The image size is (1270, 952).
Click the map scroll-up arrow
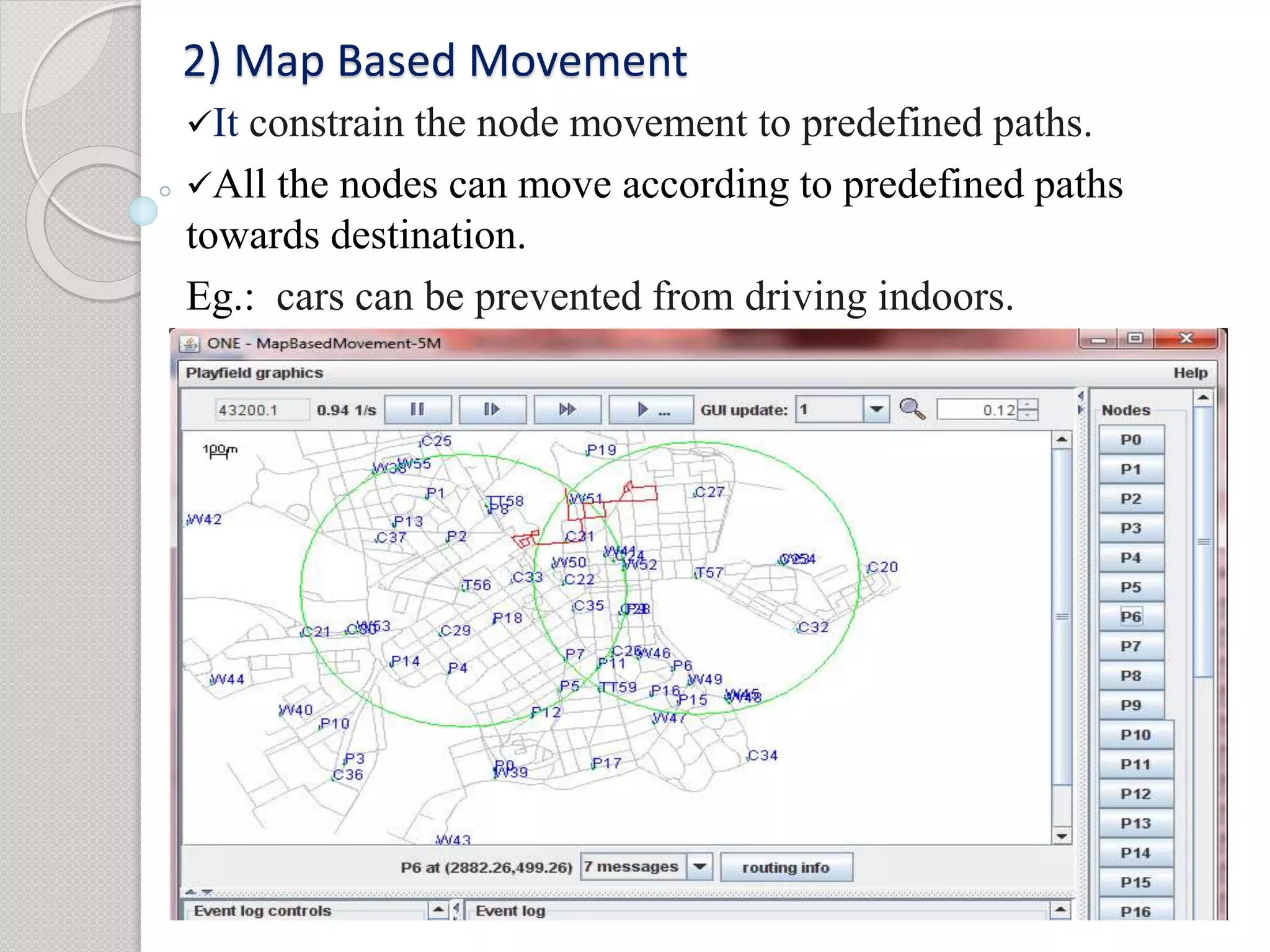click(1062, 439)
